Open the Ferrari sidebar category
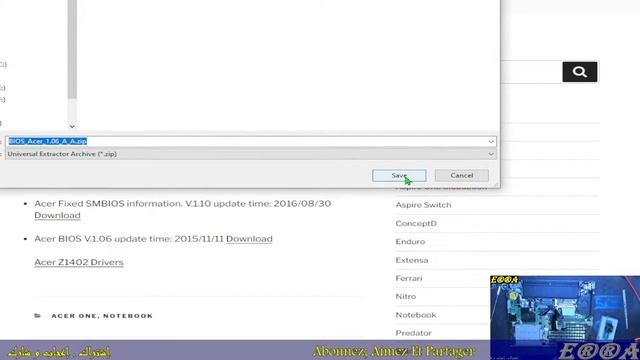The image size is (640, 360). 409,278
